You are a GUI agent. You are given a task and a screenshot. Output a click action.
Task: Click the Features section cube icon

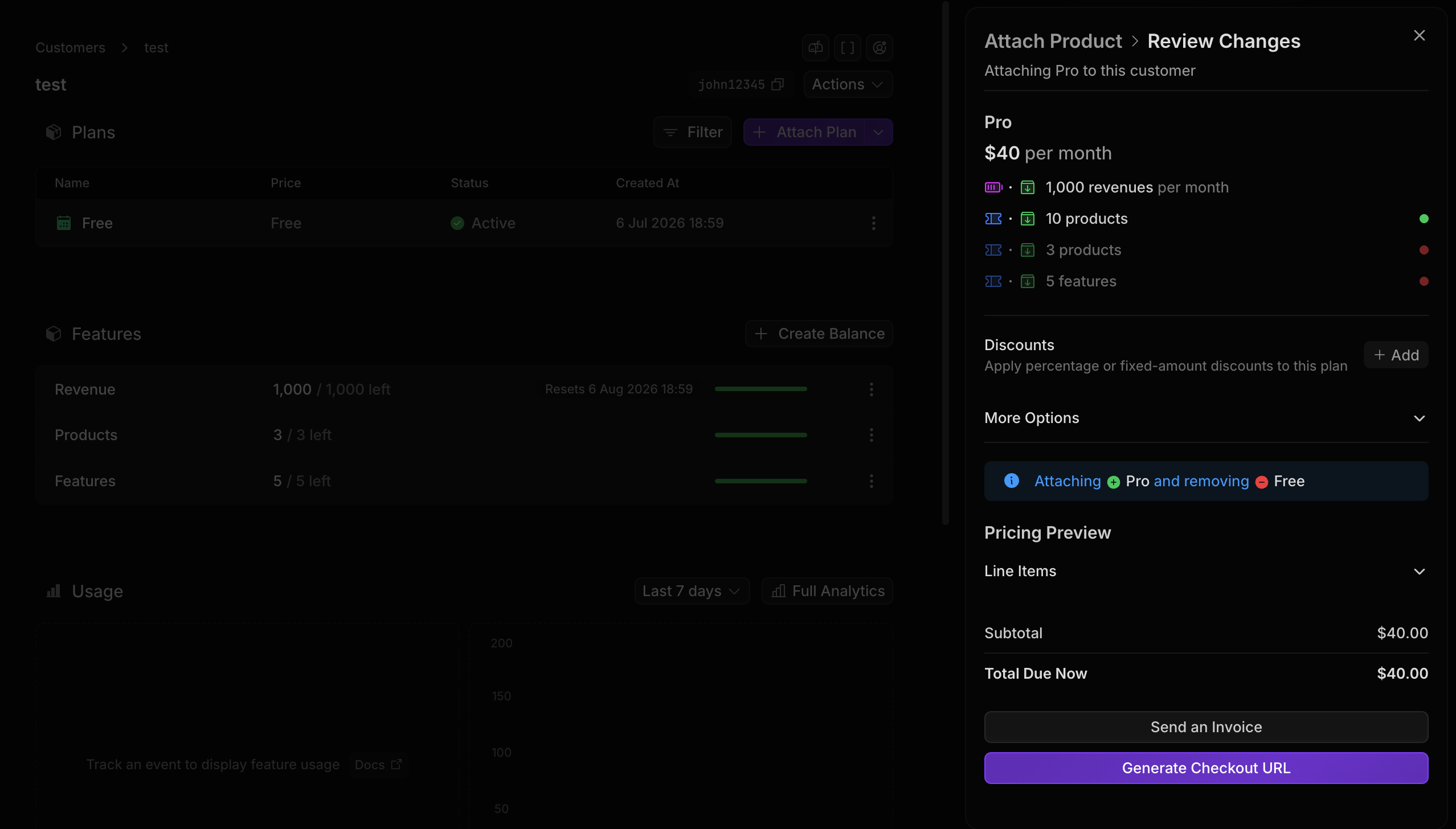pos(54,334)
